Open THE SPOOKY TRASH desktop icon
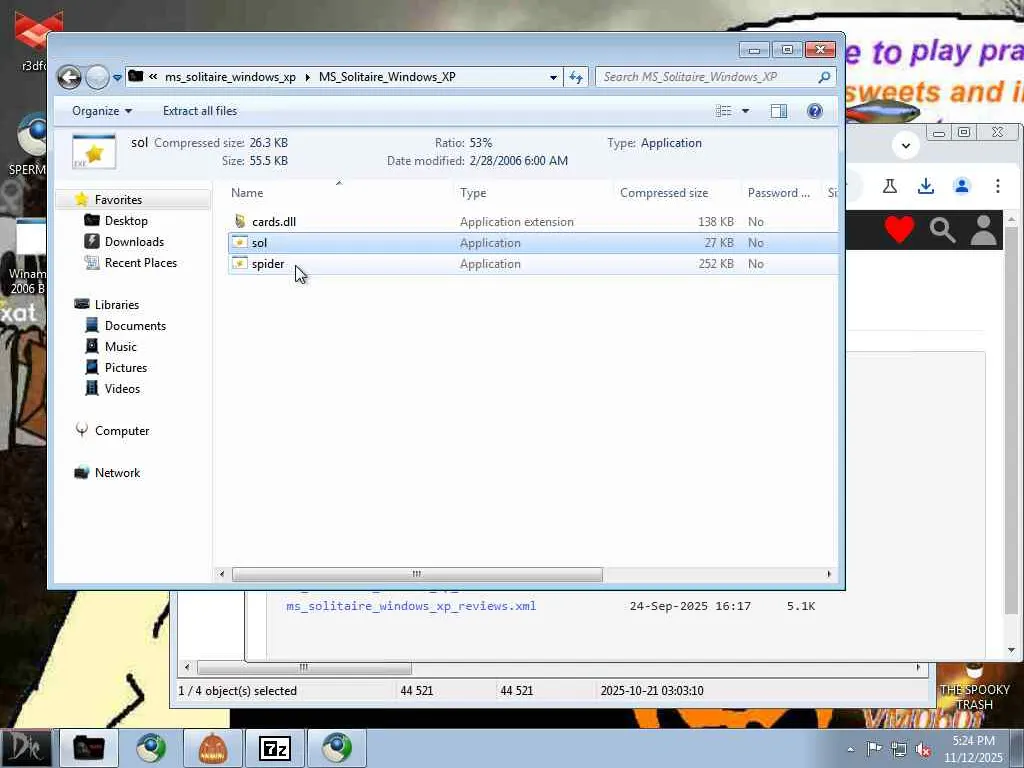The height and width of the screenshot is (768, 1024). (x=974, y=689)
